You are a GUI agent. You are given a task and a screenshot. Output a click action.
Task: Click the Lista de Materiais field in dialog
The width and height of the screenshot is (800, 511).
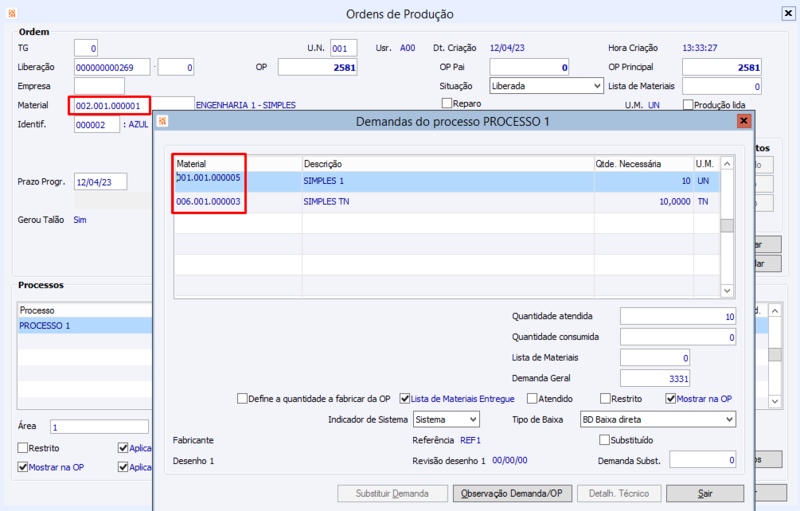pyautogui.click(x=655, y=357)
